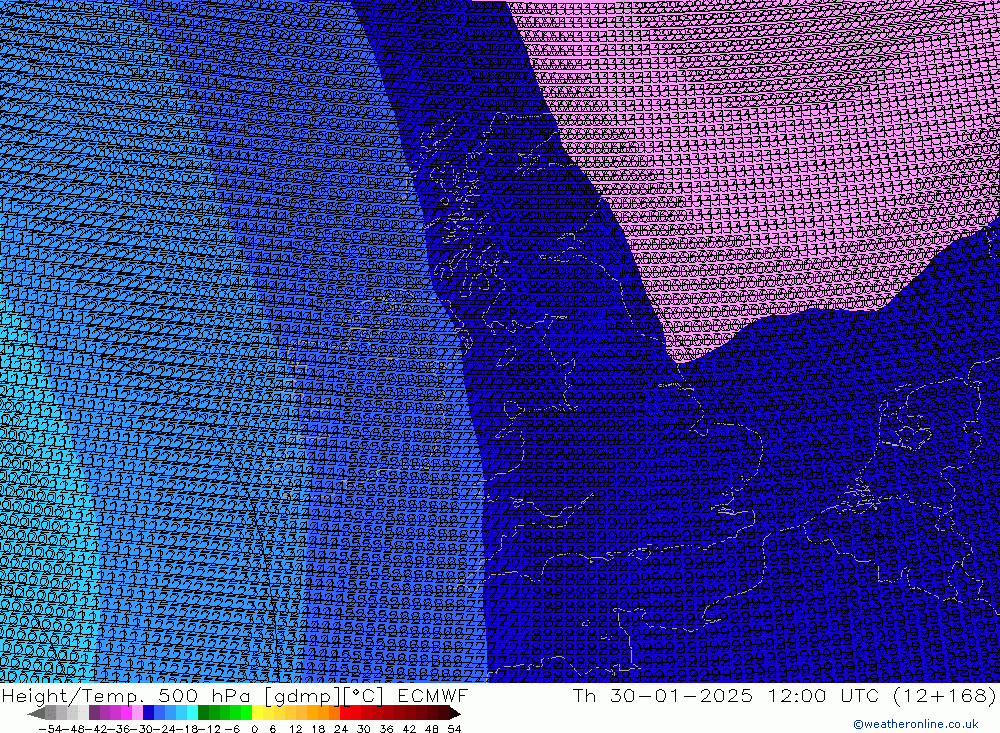1000x733 pixels.
Task: Click the '24' label under the color scale
Action: click(x=341, y=729)
